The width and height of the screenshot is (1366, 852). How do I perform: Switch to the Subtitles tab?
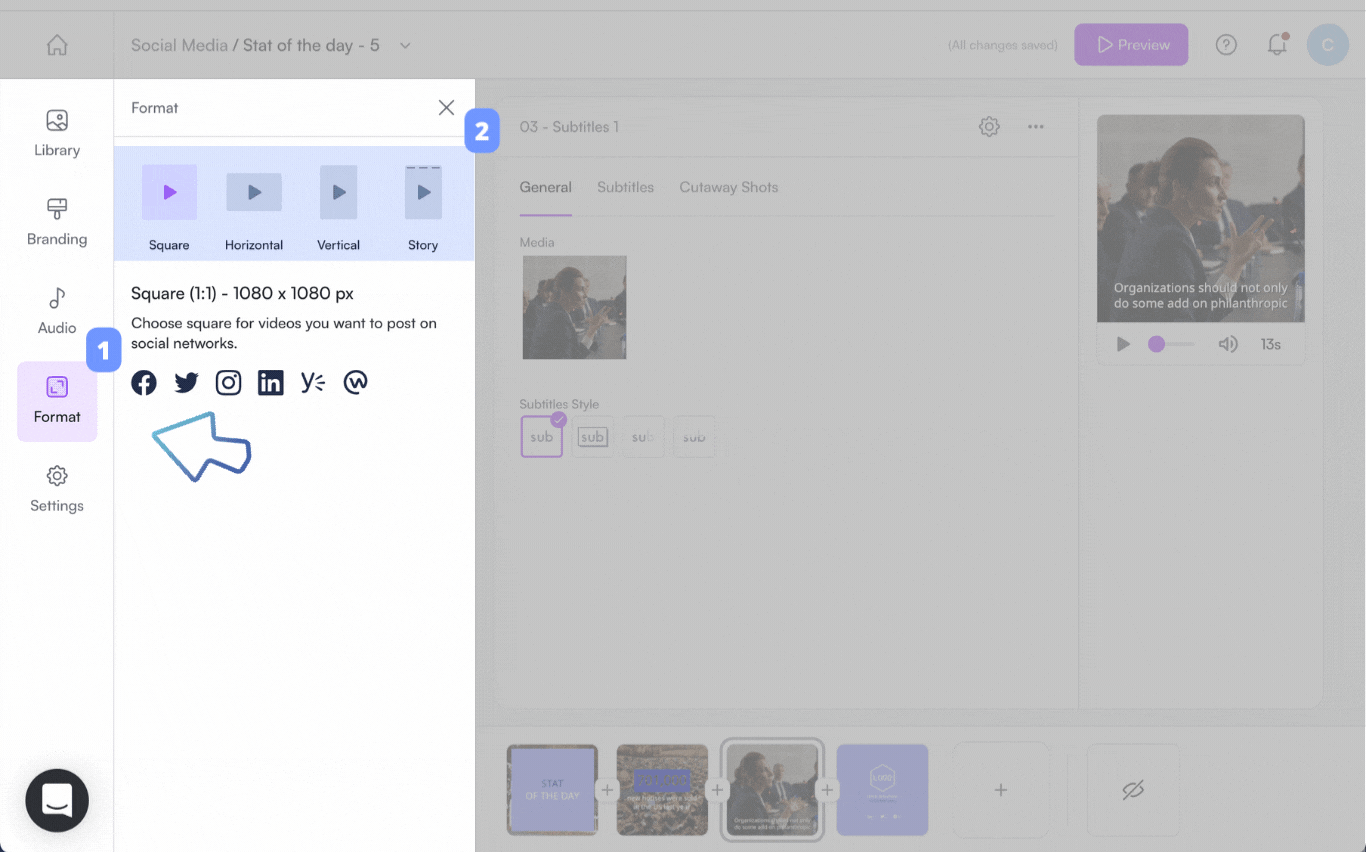(625, 187)
